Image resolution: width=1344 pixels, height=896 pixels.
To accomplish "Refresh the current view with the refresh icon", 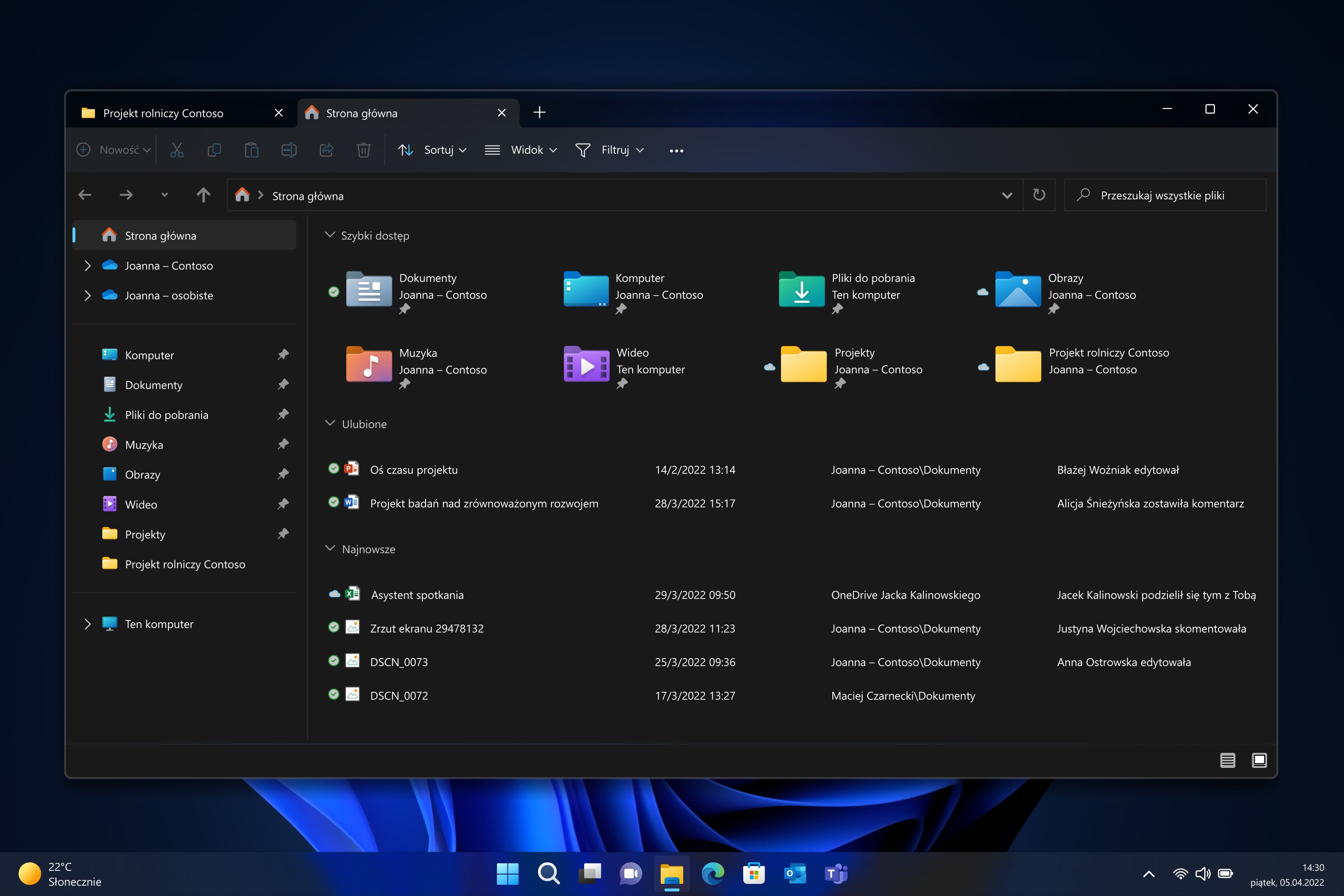I will coord(1039,195).
